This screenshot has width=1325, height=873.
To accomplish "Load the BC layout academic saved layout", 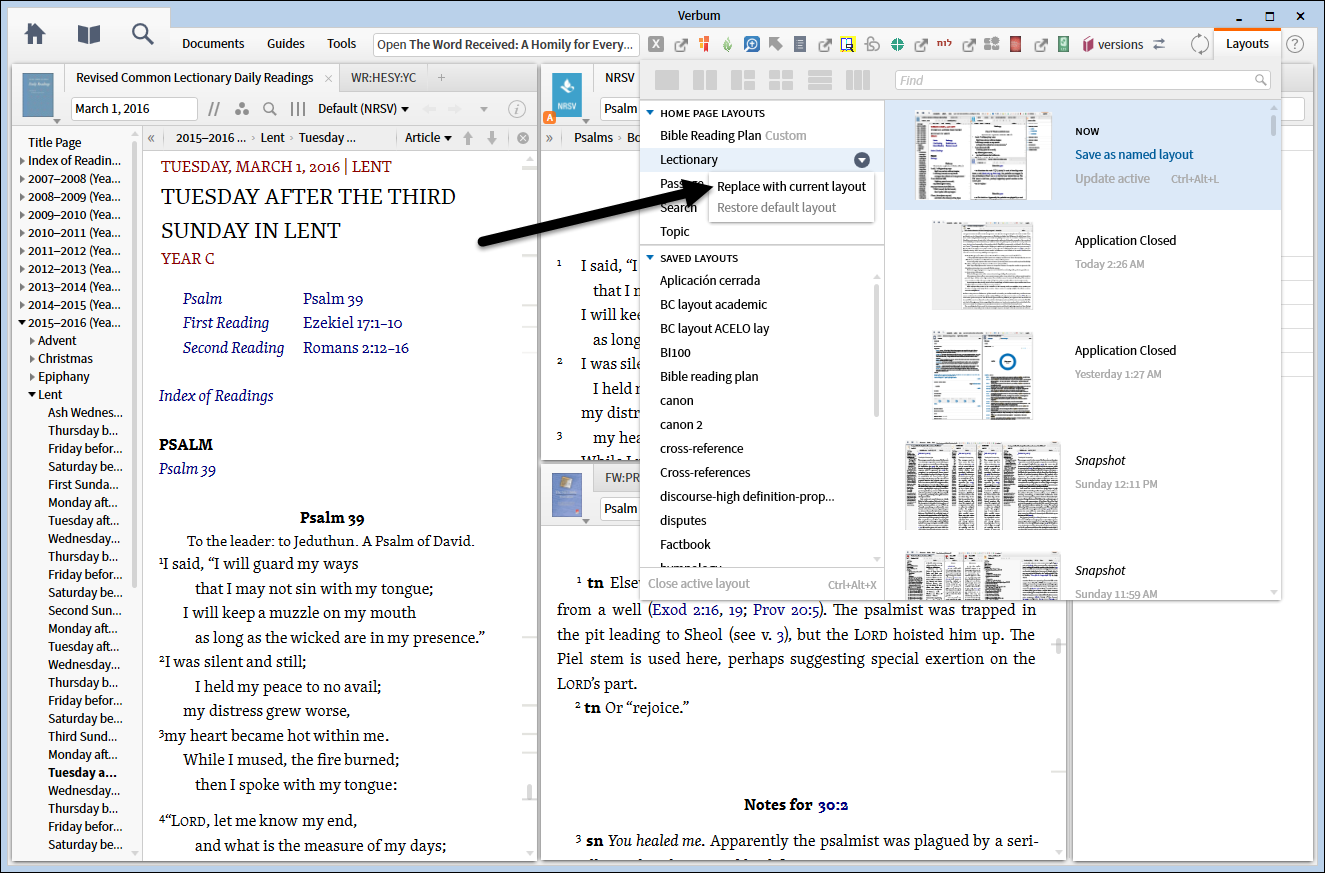I will click(714, 305).
